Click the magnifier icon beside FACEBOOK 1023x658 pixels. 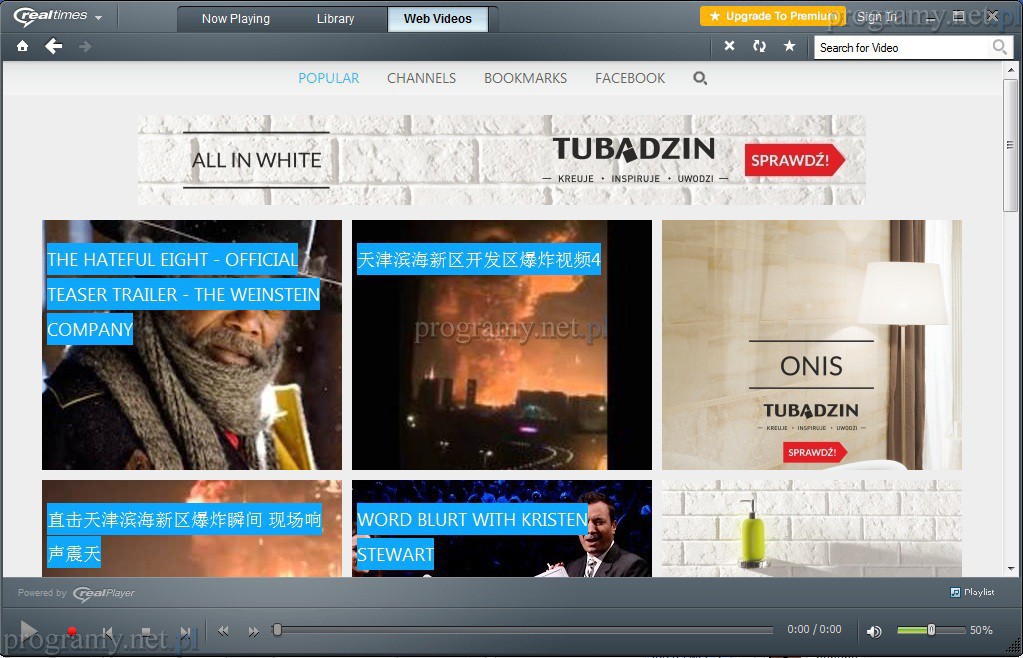click(x=700, y=78)
